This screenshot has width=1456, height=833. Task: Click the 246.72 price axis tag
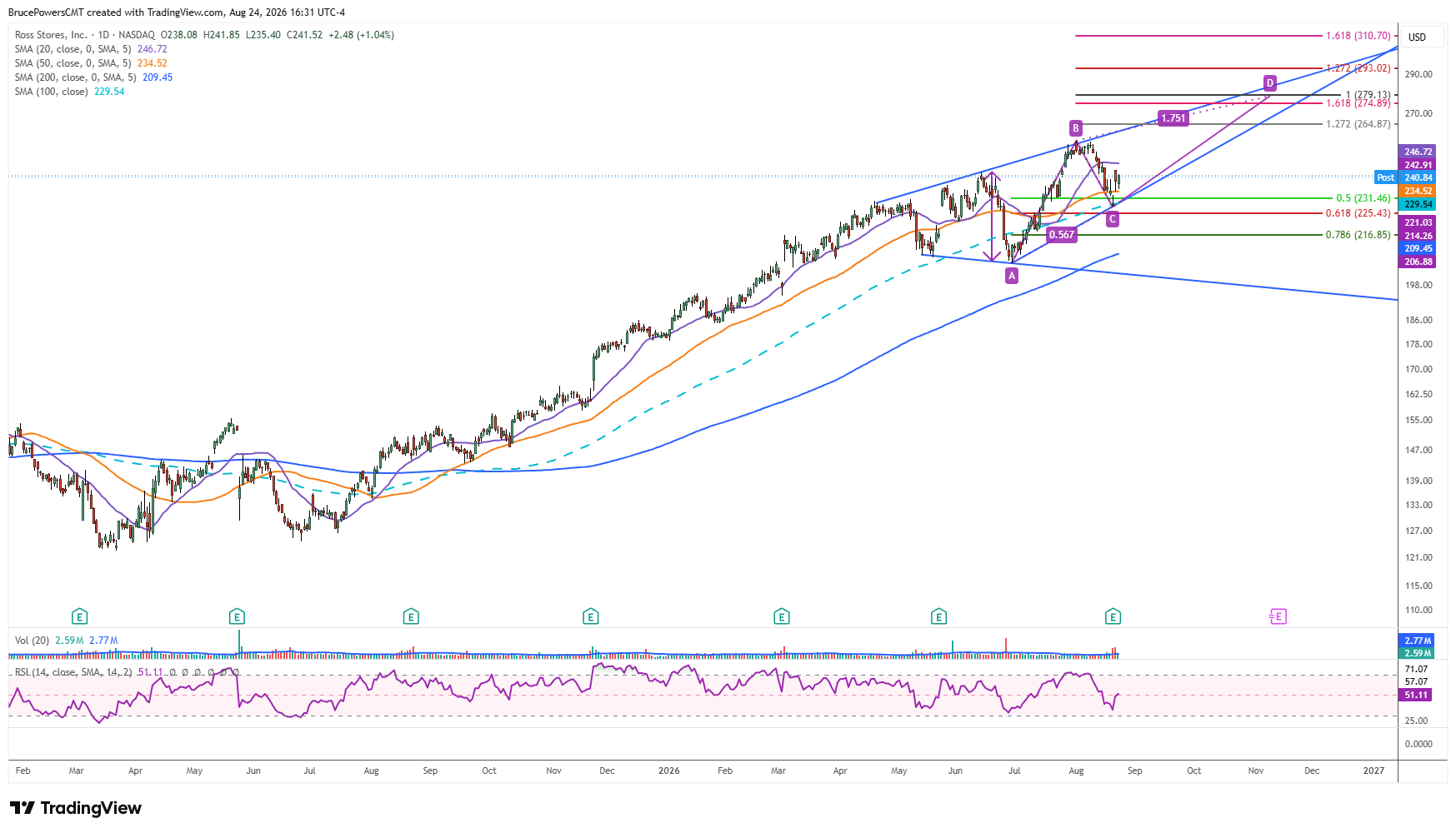tap(1418, 152)
